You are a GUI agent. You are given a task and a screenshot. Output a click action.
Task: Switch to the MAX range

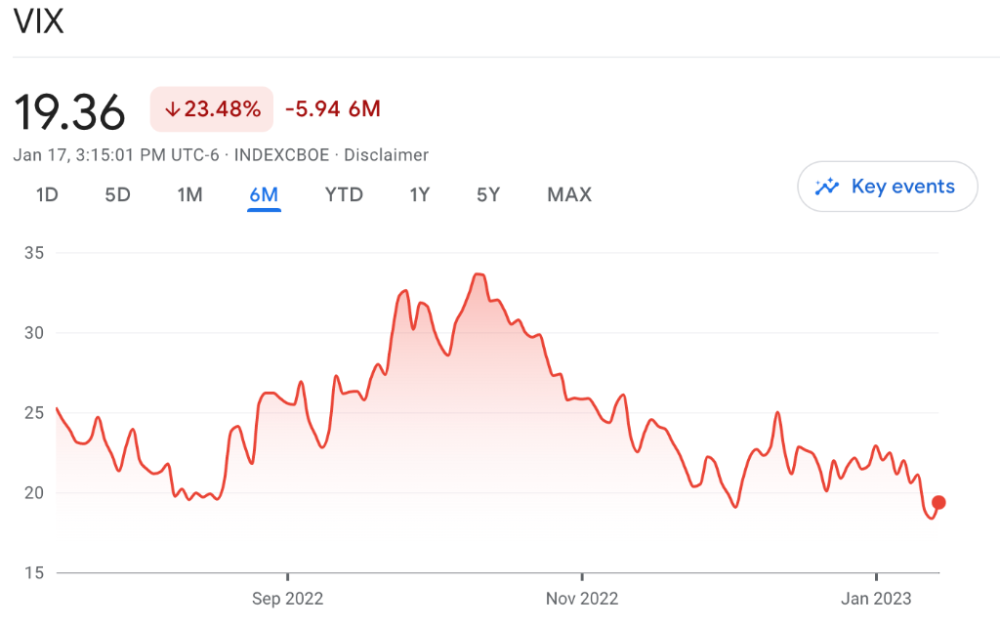569,195
